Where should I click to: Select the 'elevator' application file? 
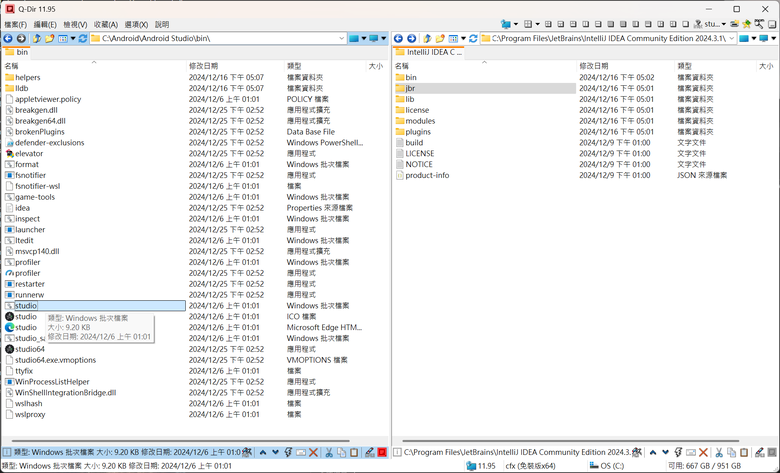coord(29,154)
